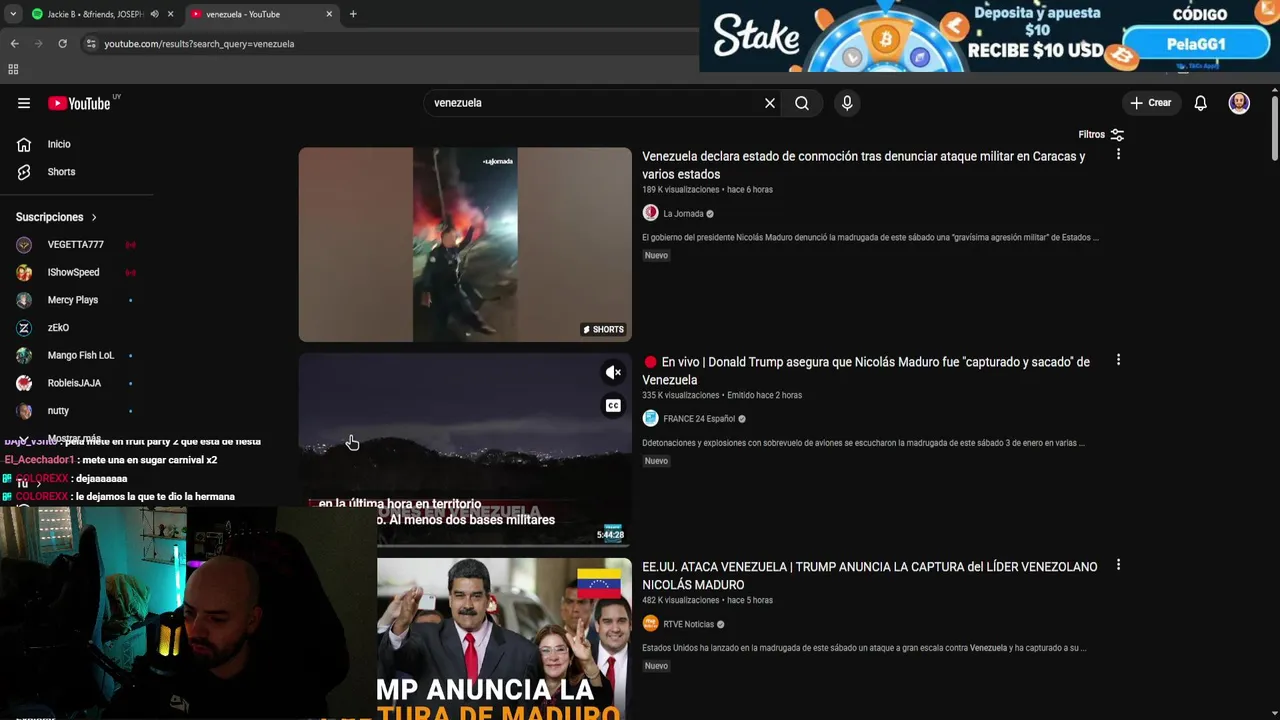Open the RTVE Noticias channel name
This screenshot has width=1280, height=720.
(x=688, y=624)
